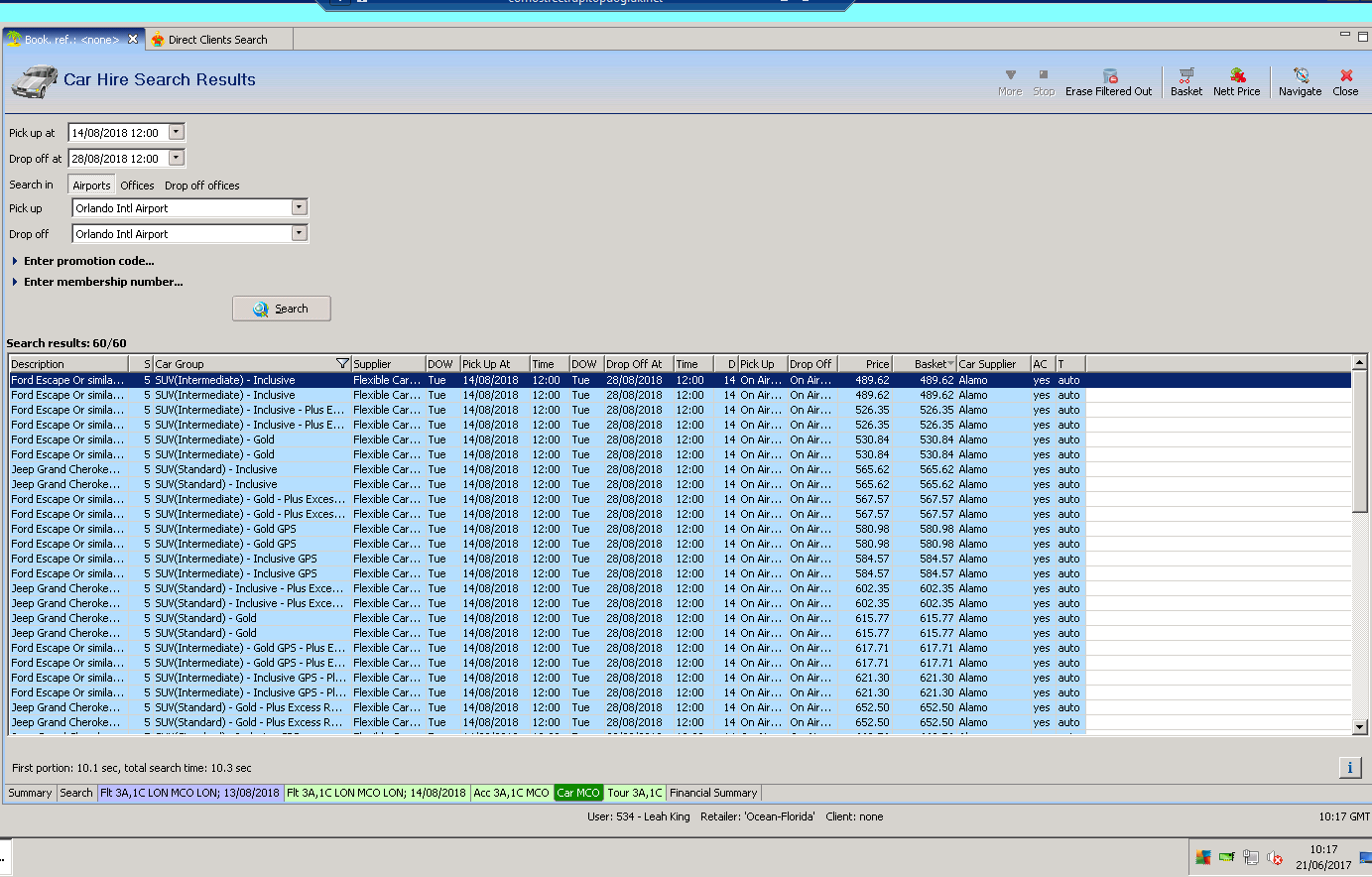Open the Drop off at date dropdown
The width and height of the screenshot is (1372, 877).
pos(177,158)
